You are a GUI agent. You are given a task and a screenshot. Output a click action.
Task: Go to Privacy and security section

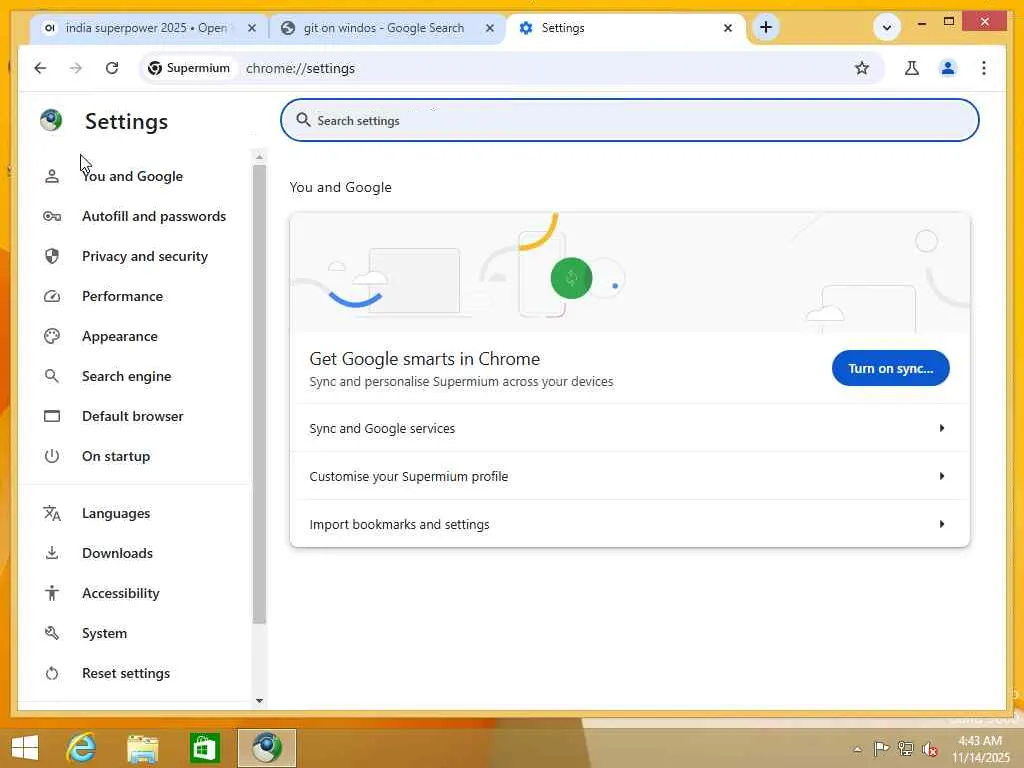coord(144,256)
